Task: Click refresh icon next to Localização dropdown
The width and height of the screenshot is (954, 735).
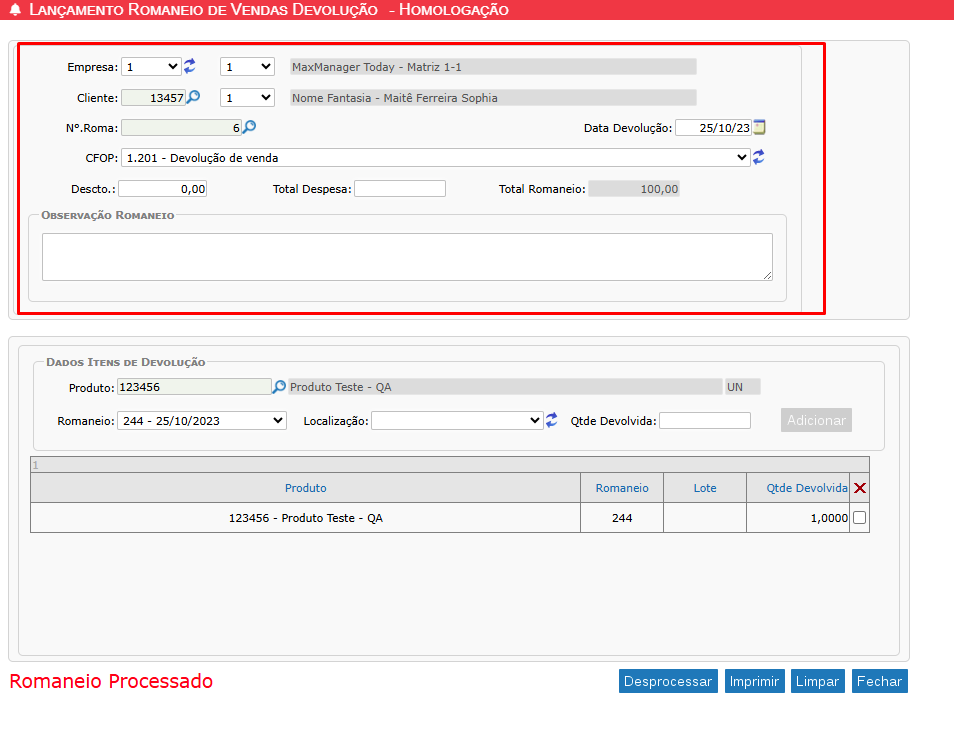Action: click(551, 420)
